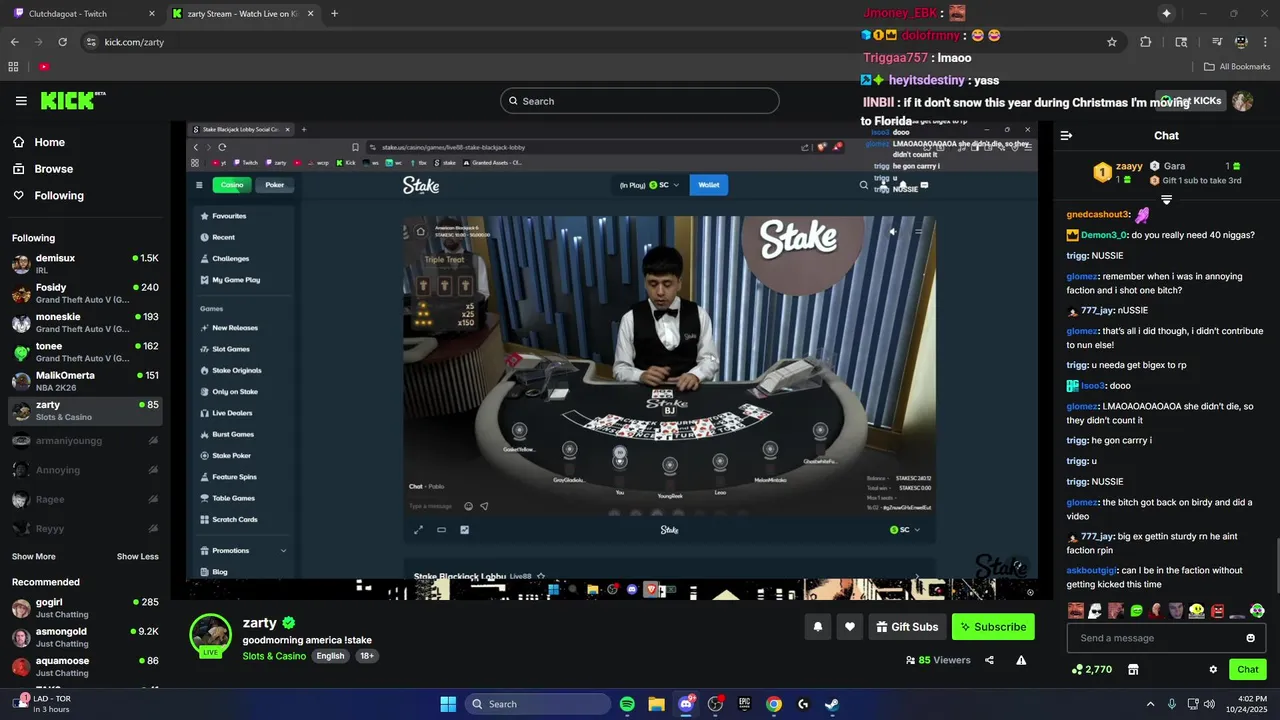Bookmark this page with star icon

pyautogui.click(x=1111, y=42)
